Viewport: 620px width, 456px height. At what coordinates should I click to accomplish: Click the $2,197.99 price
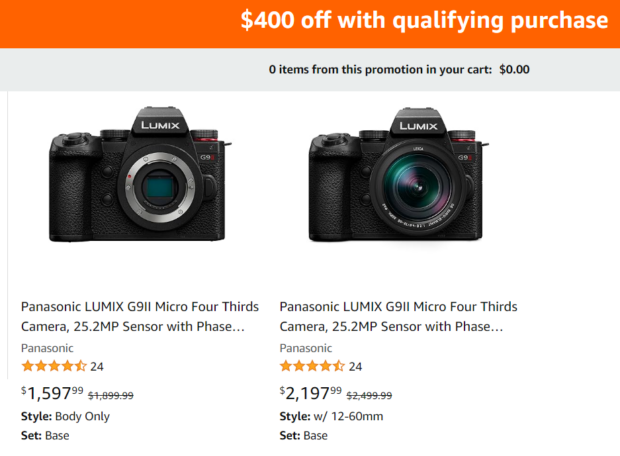pyautogui.click(x=309, y=393)
